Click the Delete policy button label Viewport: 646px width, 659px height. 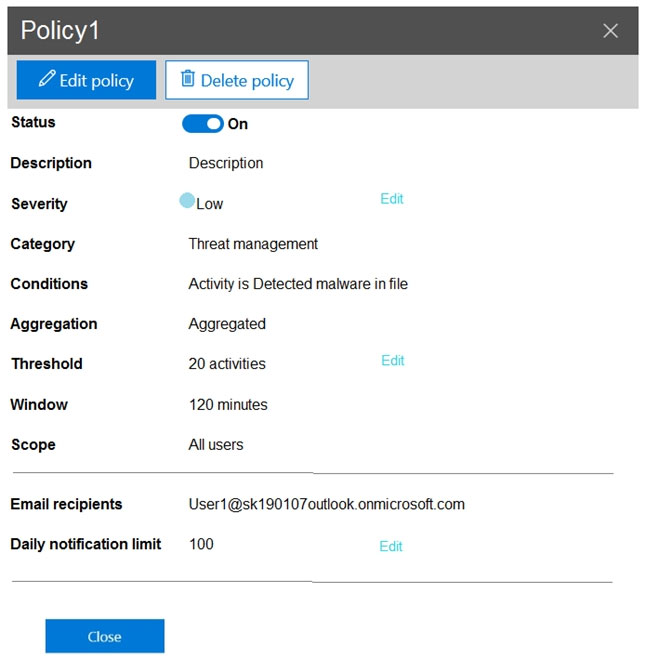247,81
